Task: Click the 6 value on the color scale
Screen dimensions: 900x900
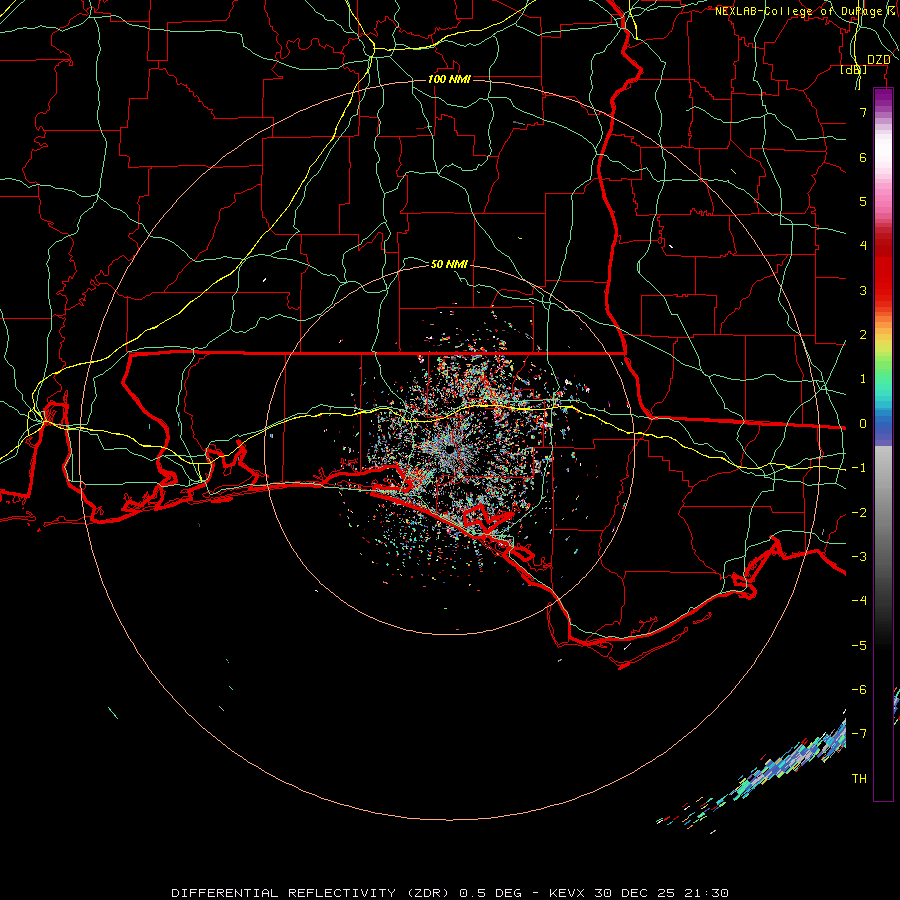Action: tap(863, 157)
